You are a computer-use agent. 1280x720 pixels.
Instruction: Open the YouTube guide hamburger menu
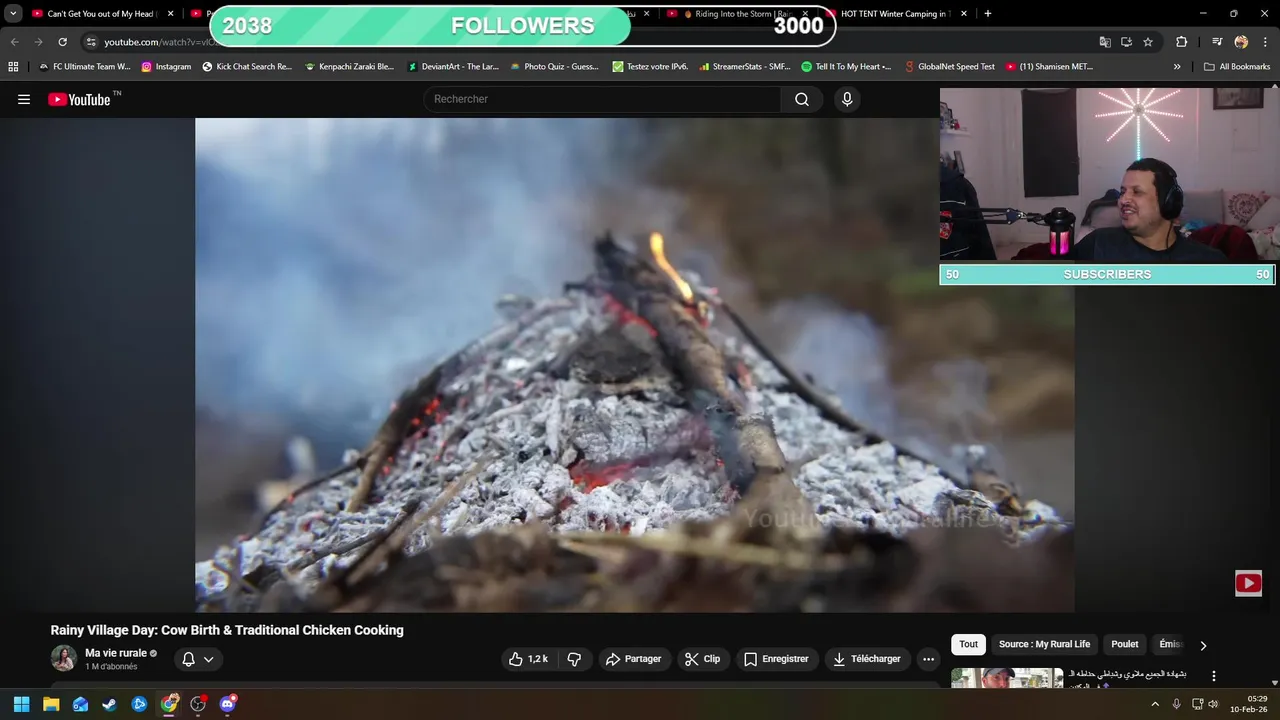point(24,99)
